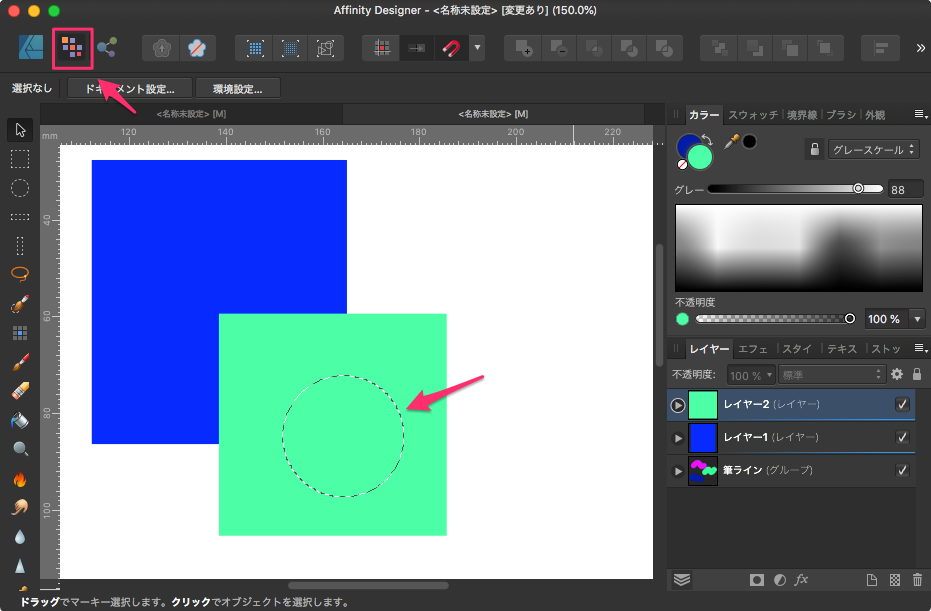This screenshot has width=931, height=611.
Task: Uncheck visibility of 筆ライン group
Action: 902,470
